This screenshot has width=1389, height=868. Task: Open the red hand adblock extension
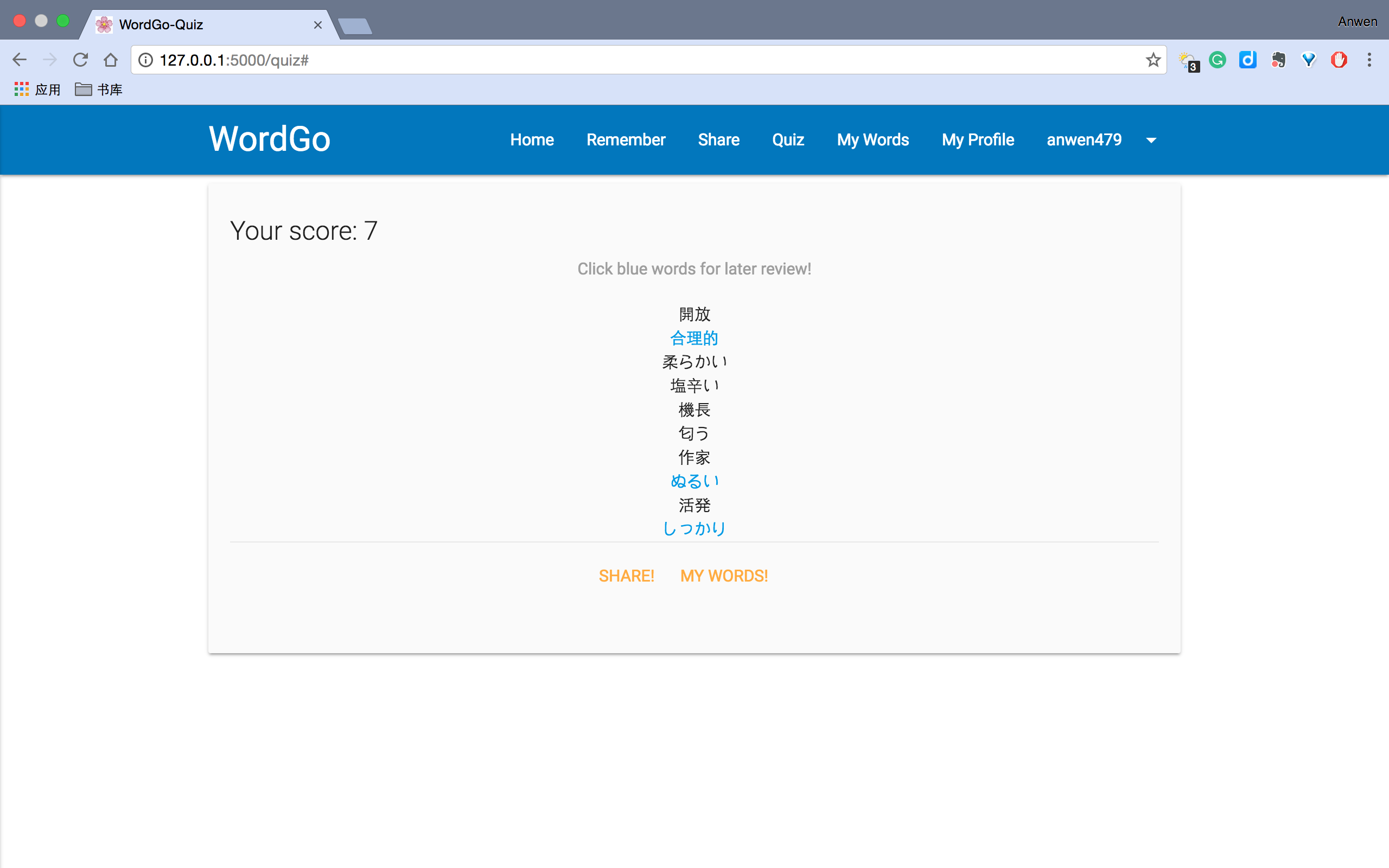[x=1339, y=60]
